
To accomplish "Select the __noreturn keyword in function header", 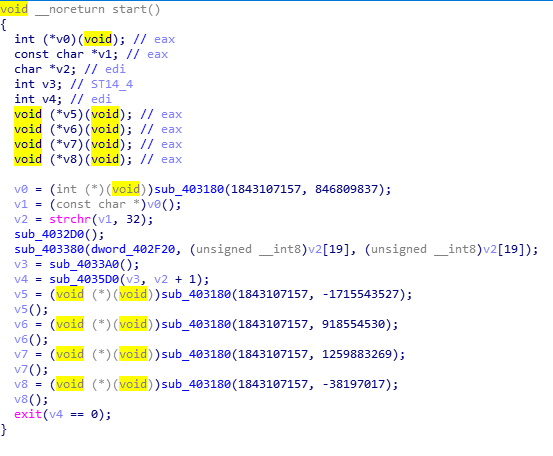I will pyautogui.click(x=70, y=9).
